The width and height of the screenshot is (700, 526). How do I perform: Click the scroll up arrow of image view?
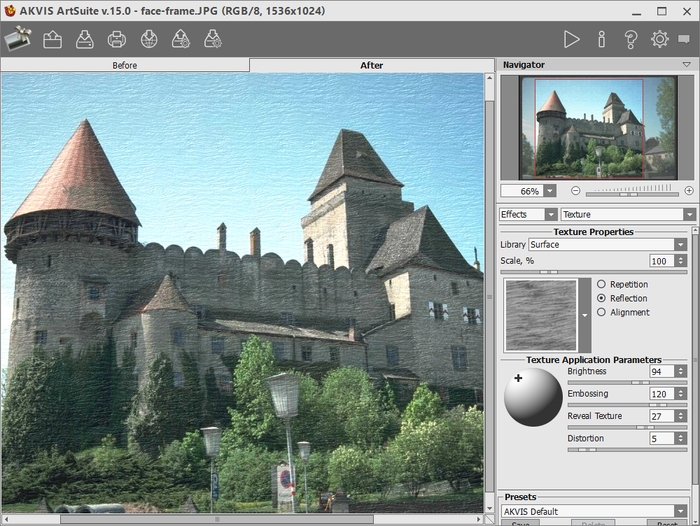(489, 78)
